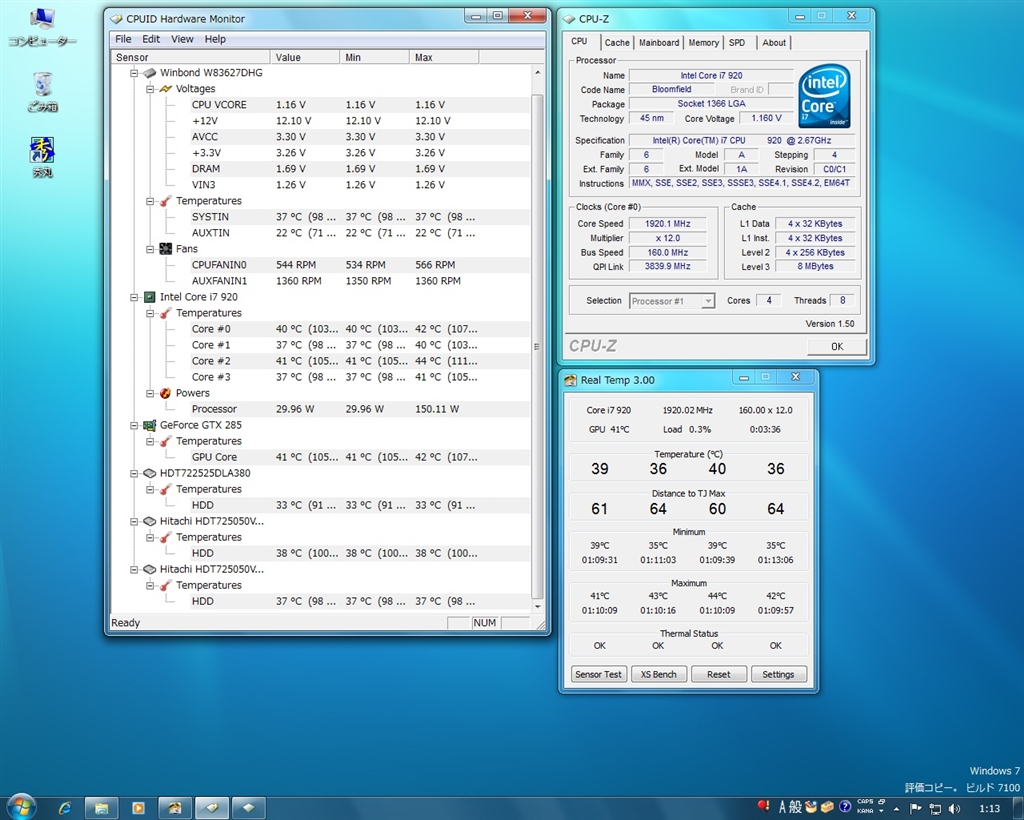Click the IME help question mark icon
This screenshot has width=1024, height=820.
click(844, 807)
